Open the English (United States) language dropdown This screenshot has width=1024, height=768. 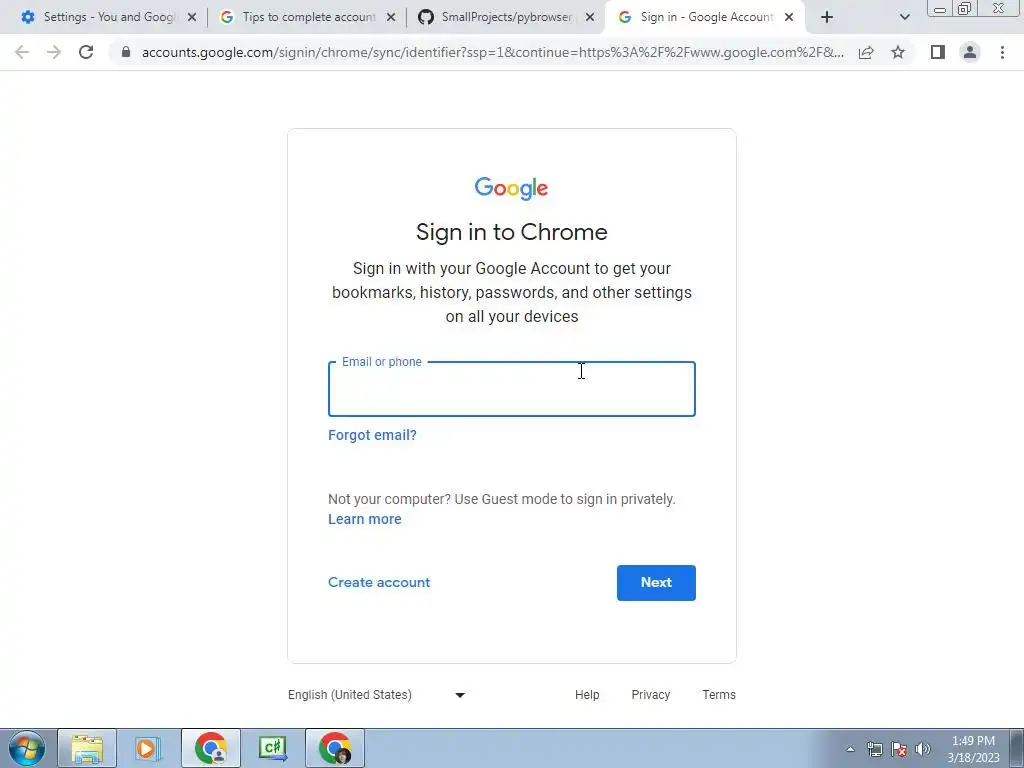(377, 695)
